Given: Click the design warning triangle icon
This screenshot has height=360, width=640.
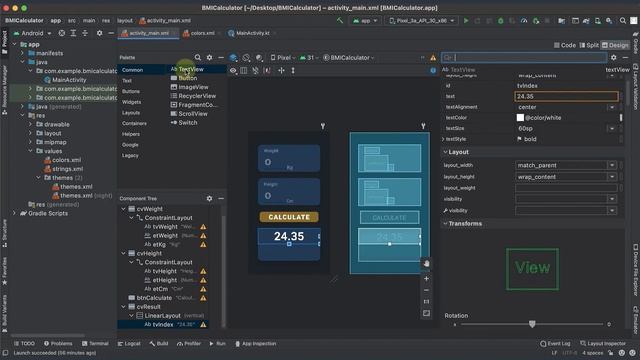Looking at the screenshot, I should [x=433, y=58].
